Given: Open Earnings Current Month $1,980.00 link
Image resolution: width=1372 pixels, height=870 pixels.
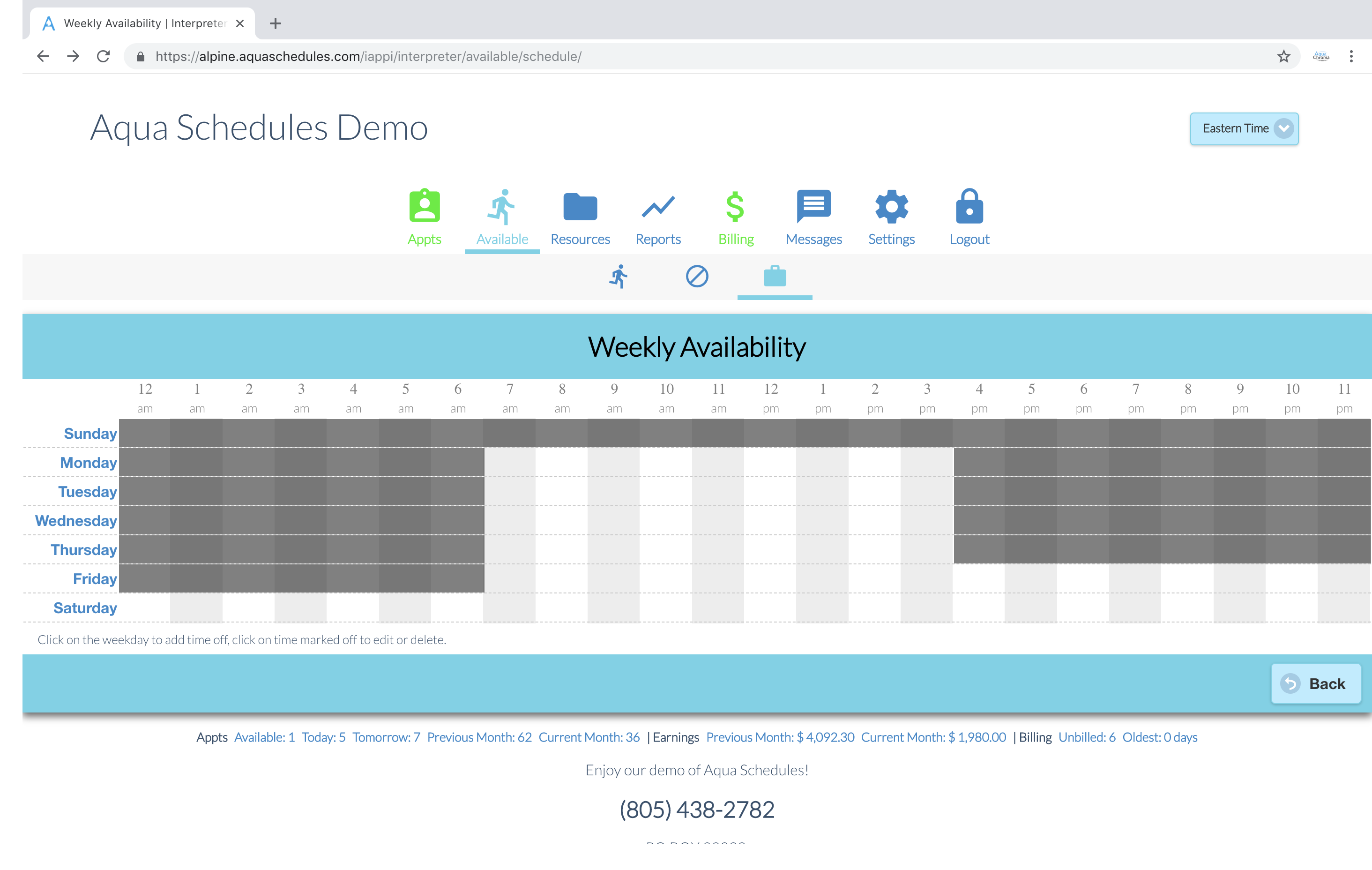Looking at the screenshot, I should (x=933, y=737).
